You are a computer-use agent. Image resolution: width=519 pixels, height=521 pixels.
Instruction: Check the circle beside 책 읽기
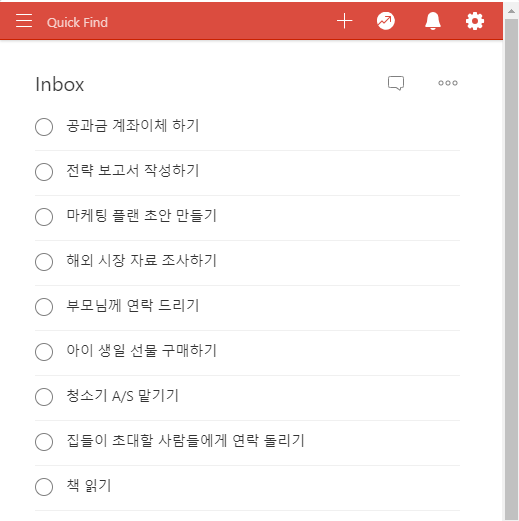pyautogui.click(x=44, y=487)
